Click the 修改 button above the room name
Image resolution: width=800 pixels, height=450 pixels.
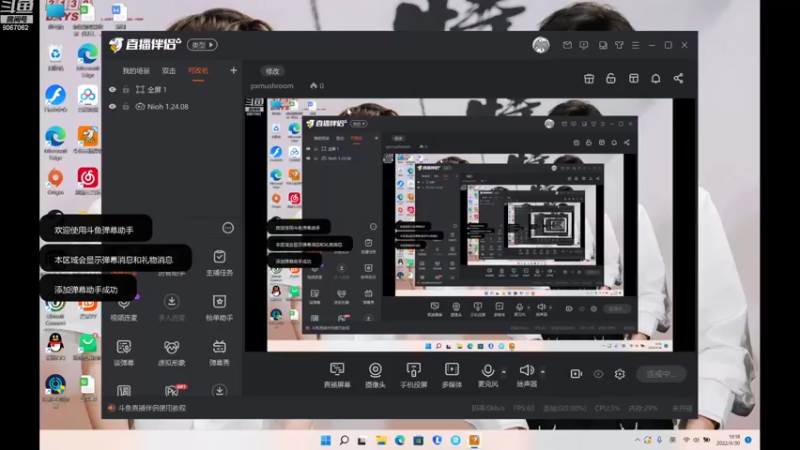tap(272, 71)
